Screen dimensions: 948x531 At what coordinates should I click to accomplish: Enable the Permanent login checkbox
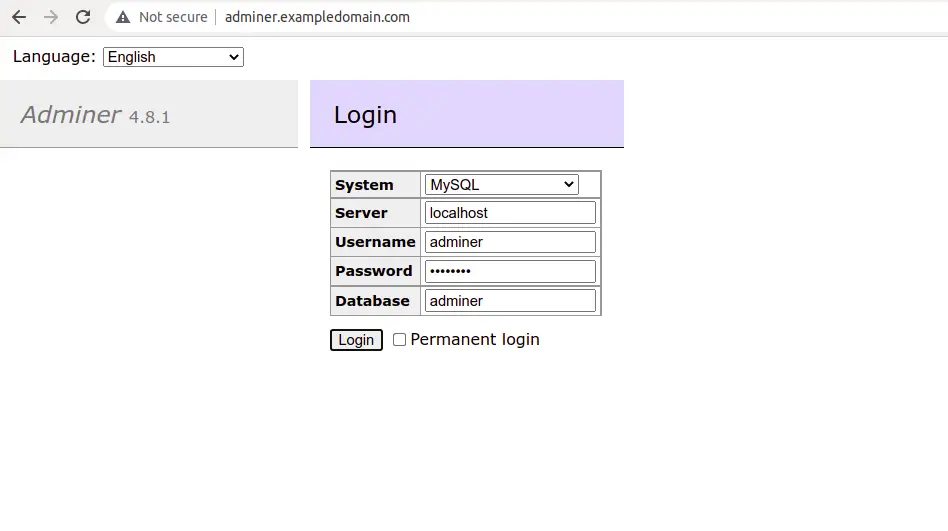click(x=400, y=340)
